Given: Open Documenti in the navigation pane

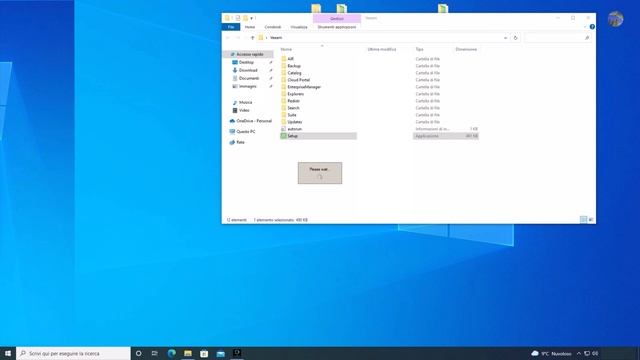Looking at the screenshot, I should pyautogui.click(x=249, y=78).
